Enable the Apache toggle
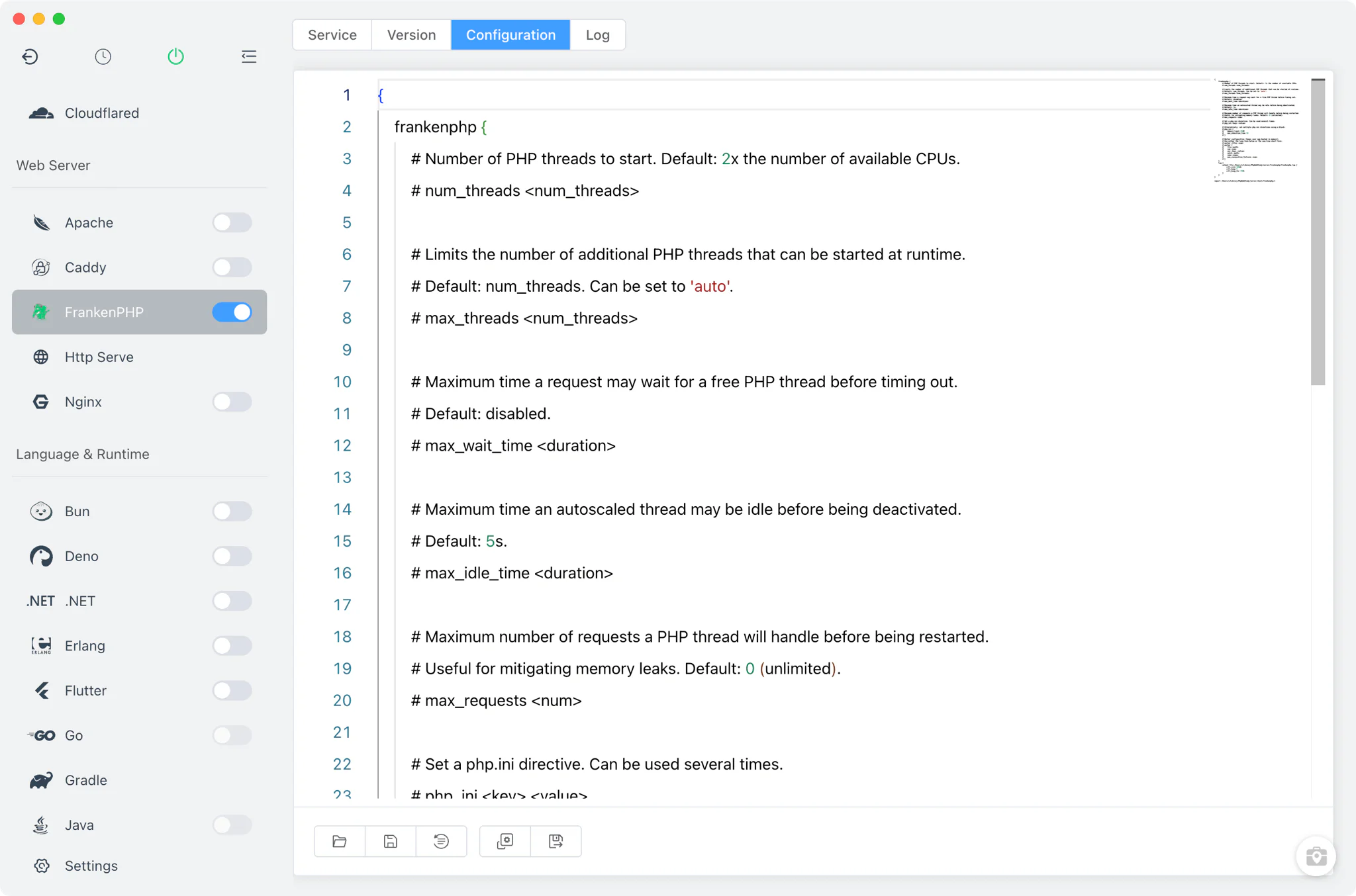This screenshot has width=1356, height=896. 232,223
